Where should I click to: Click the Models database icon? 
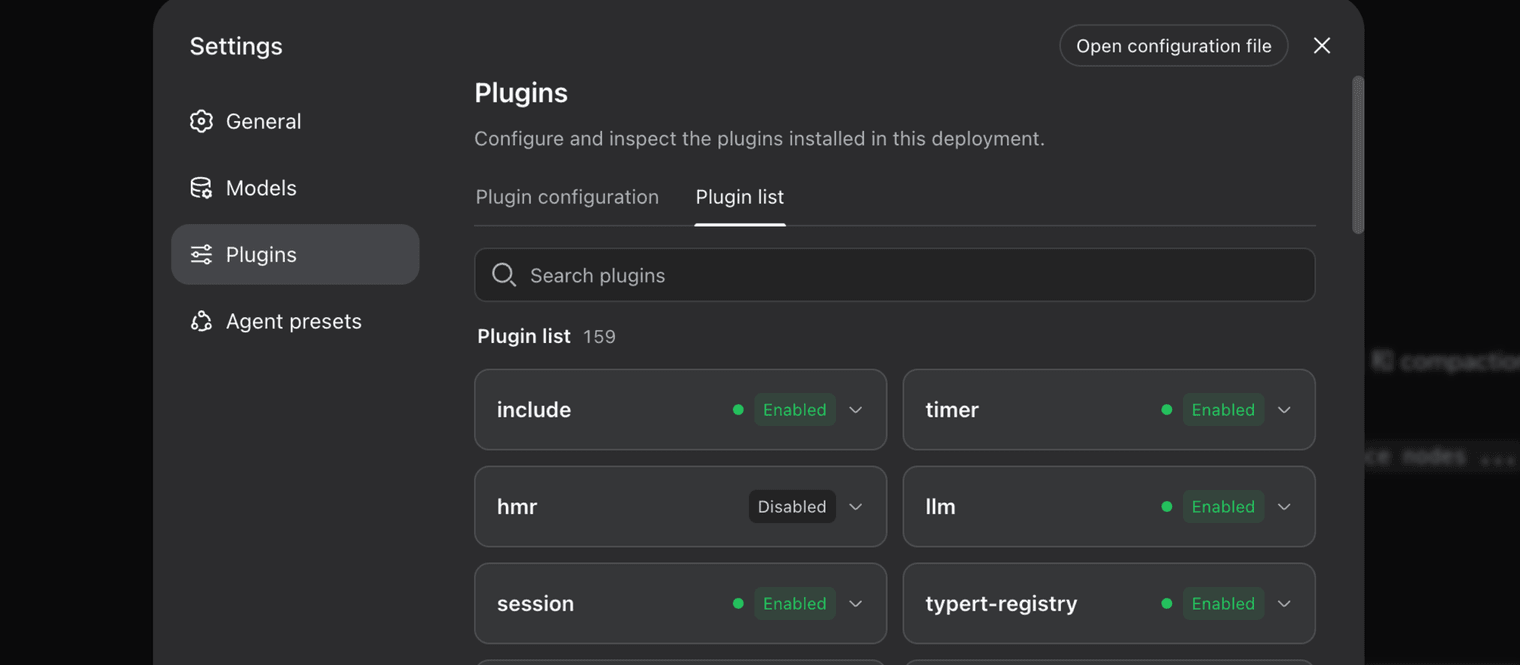point(201,188)
